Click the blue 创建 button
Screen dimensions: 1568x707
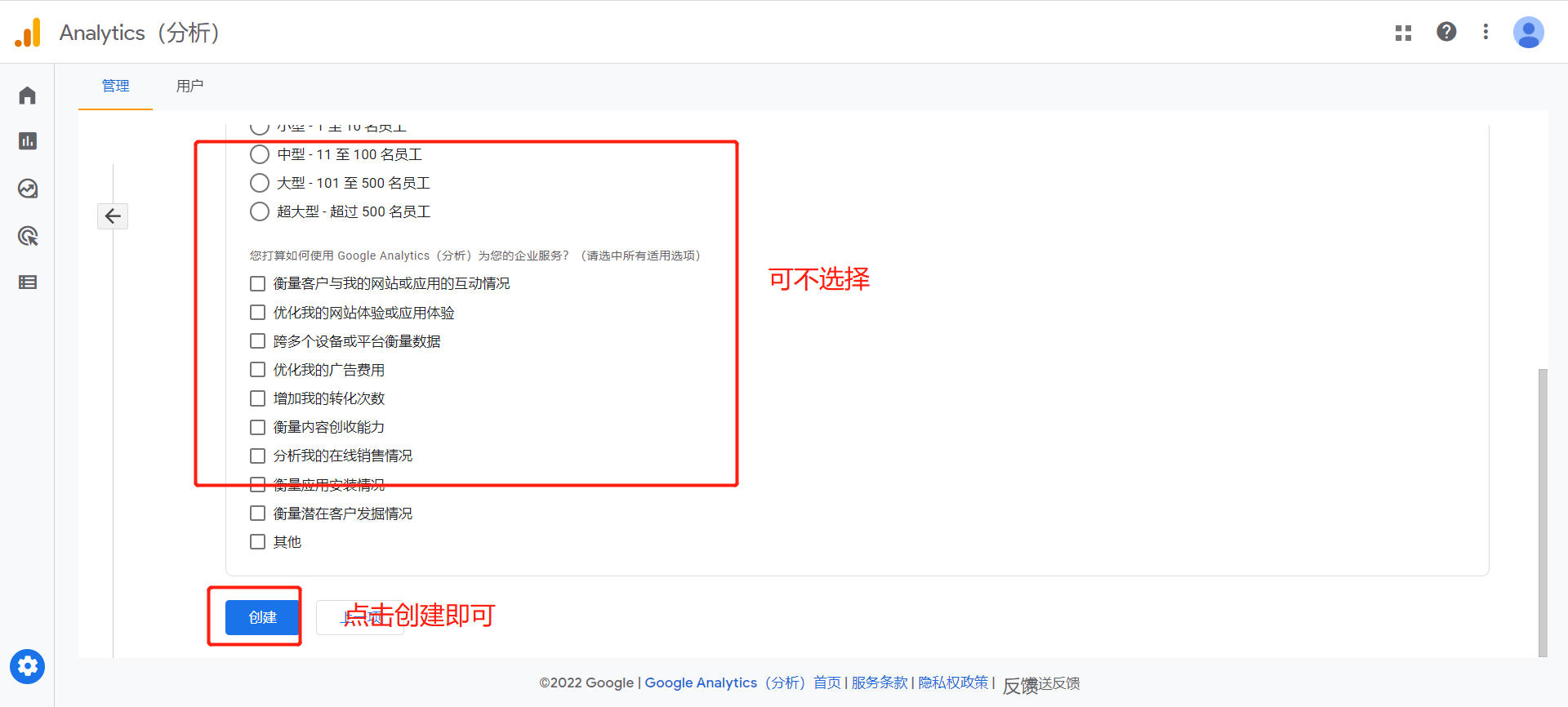pos(262,617)
